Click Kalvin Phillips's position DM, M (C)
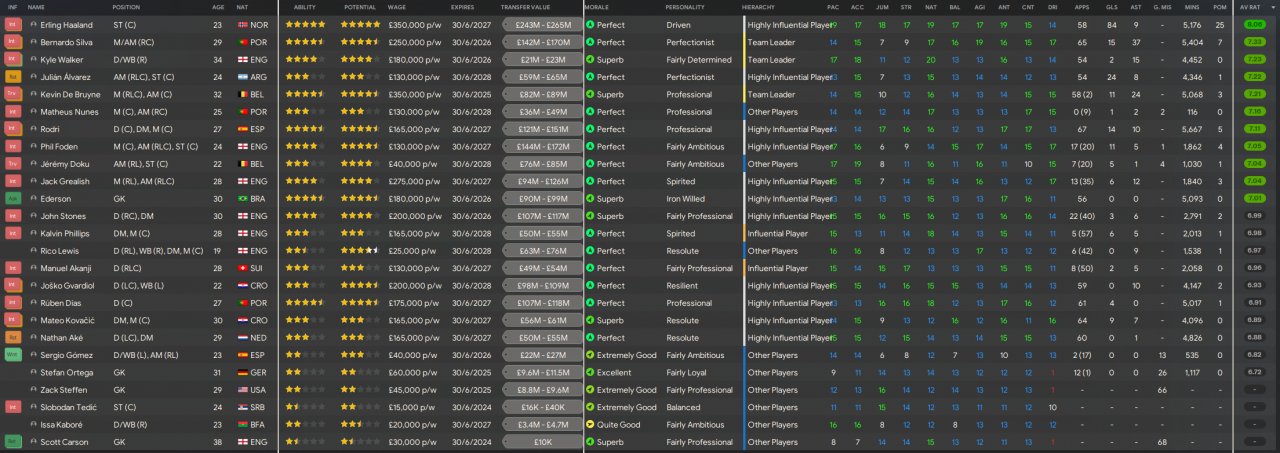The height and width of the screenshot is (453, 1280). point(133,233)
